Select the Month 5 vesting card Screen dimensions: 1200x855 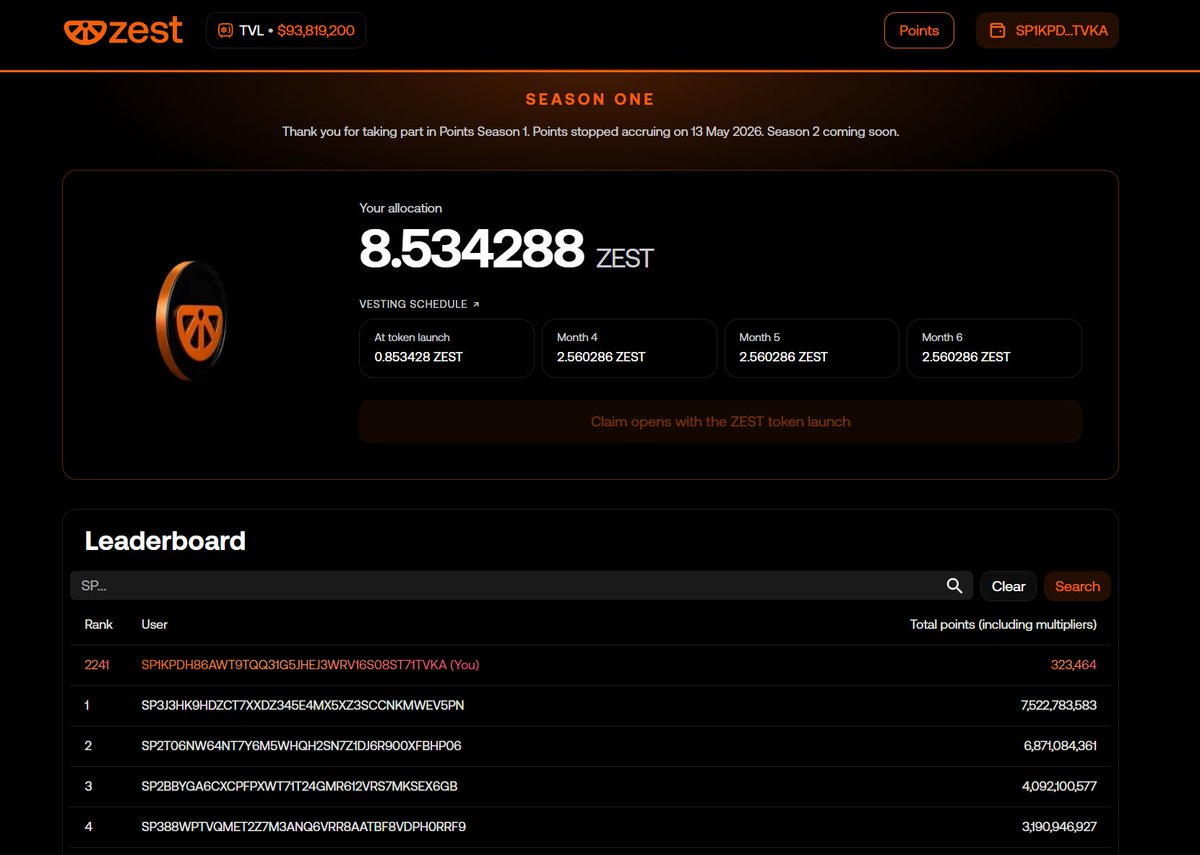tap(811, 348)
